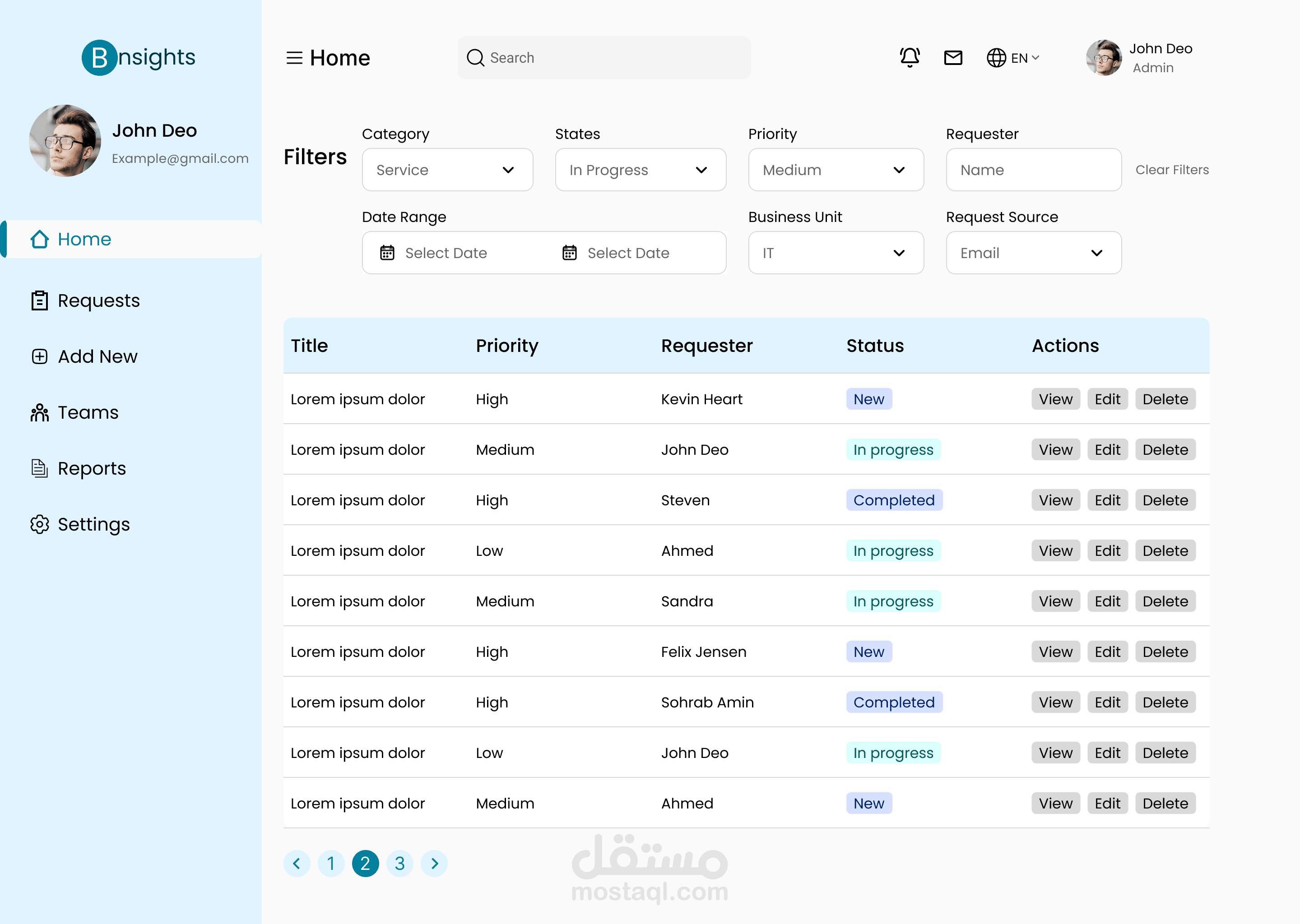Viewport: 1300px width, 924px height.
Task: Click the Bnsights logo
Action: tap(138, 57)
